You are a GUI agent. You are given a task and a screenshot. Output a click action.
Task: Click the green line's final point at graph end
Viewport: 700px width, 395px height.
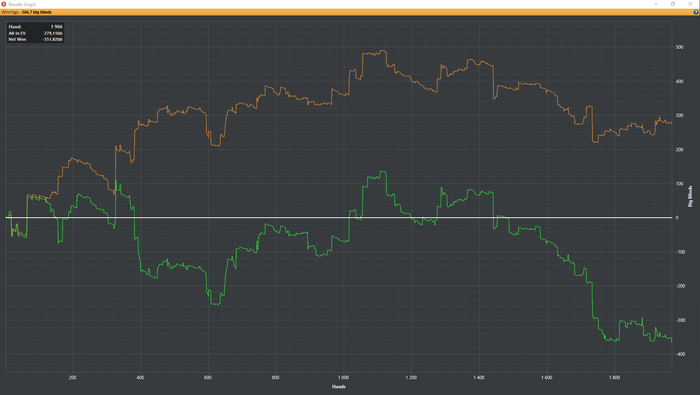click(671, 341)
